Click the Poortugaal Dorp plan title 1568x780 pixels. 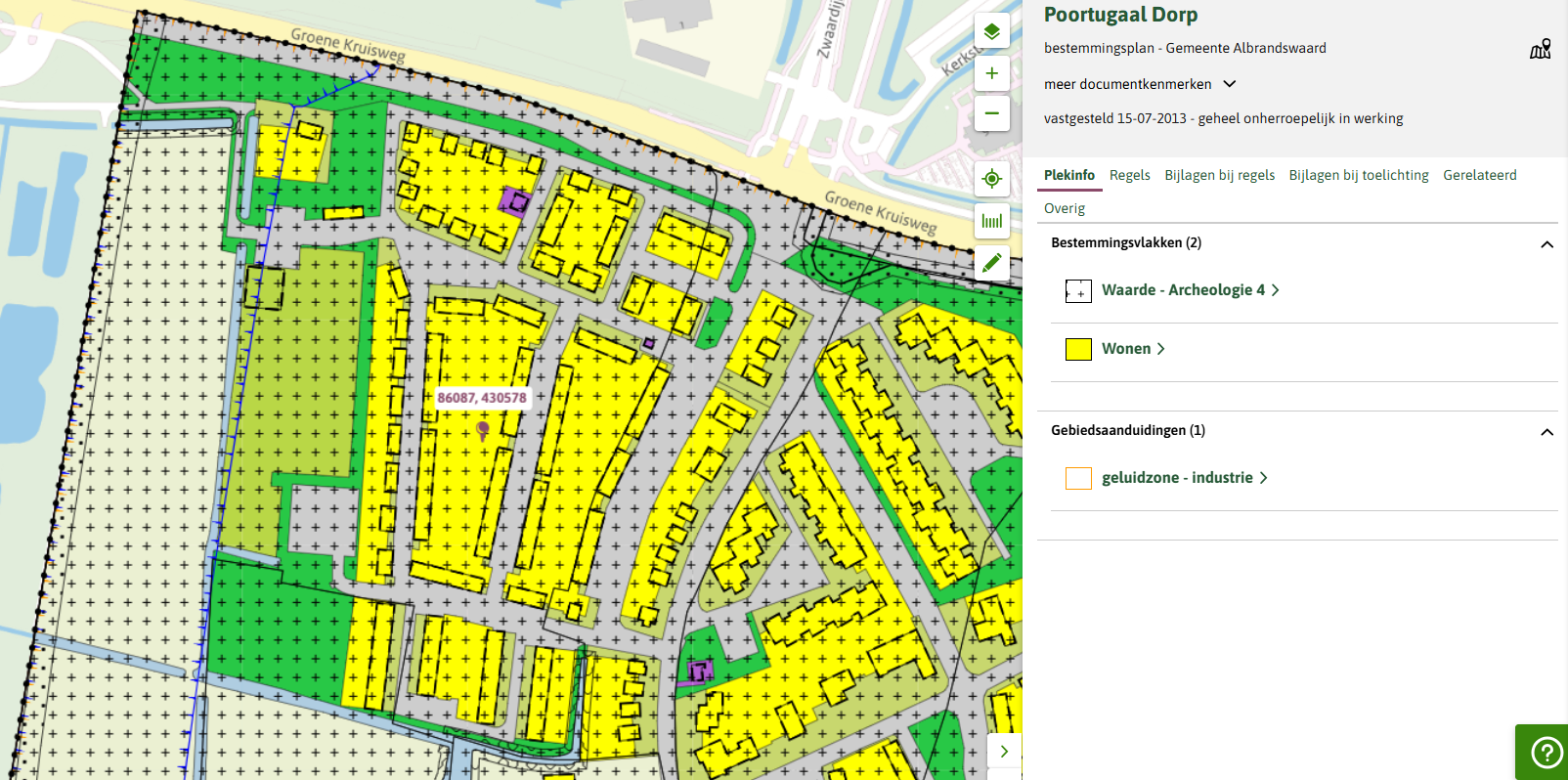pyautogui.click(x=1120, y=15)
